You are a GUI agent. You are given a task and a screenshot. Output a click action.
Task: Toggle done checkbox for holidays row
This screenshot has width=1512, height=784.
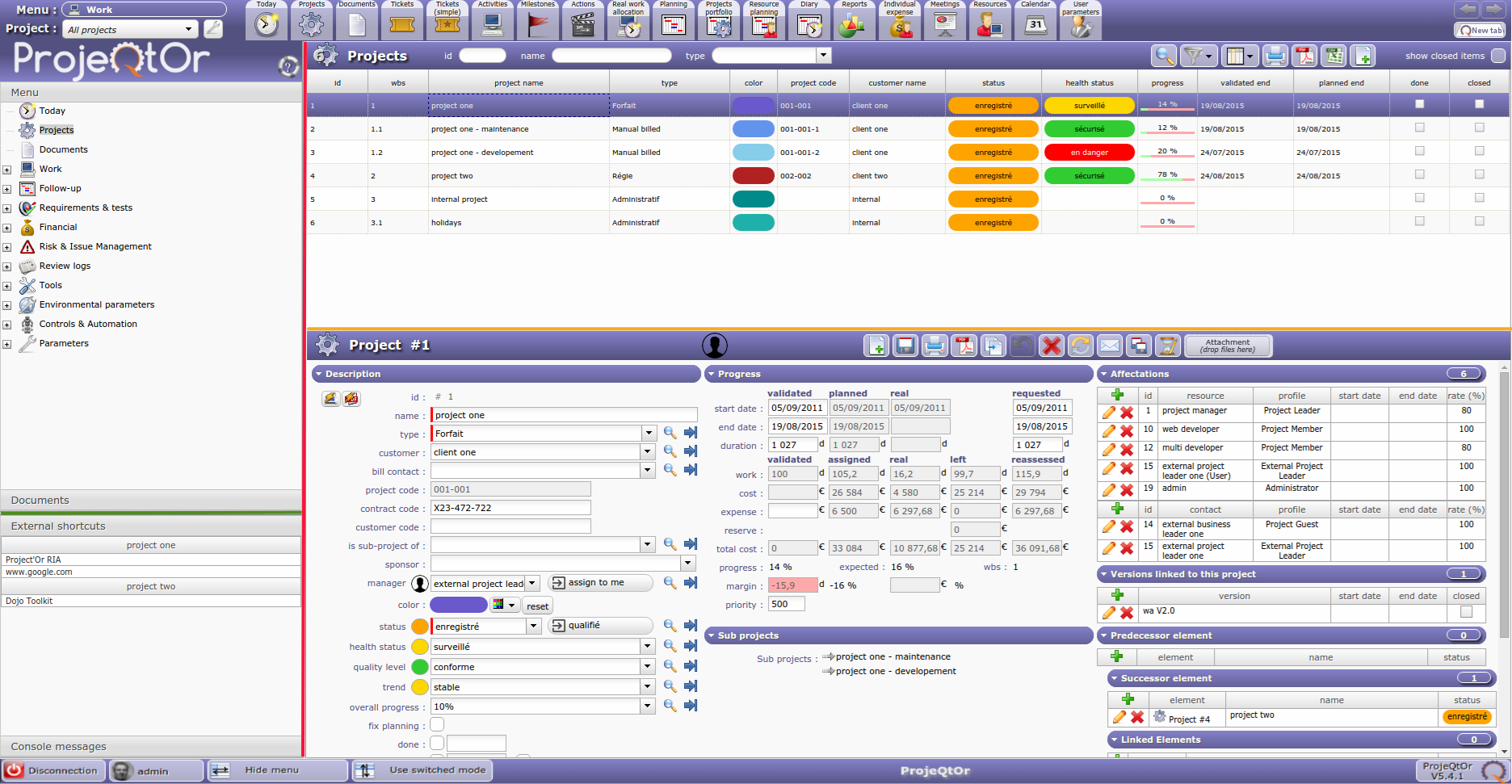pos(1419,221)
